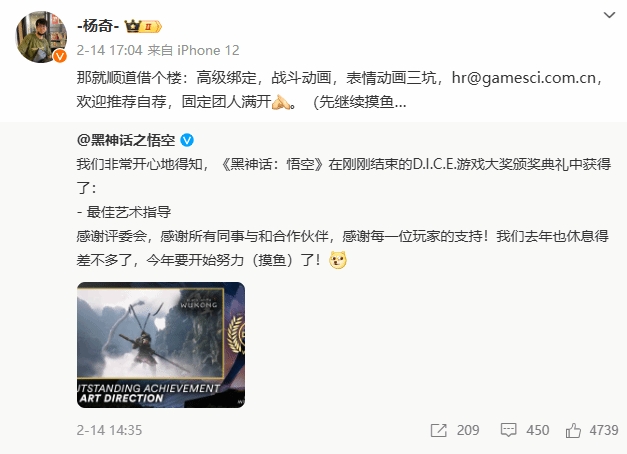Image resolution: width=627 pixels, height=454 pixels.
Task: Open the Wukong Art Direction award thumbnail
Action: click(161, 345)
